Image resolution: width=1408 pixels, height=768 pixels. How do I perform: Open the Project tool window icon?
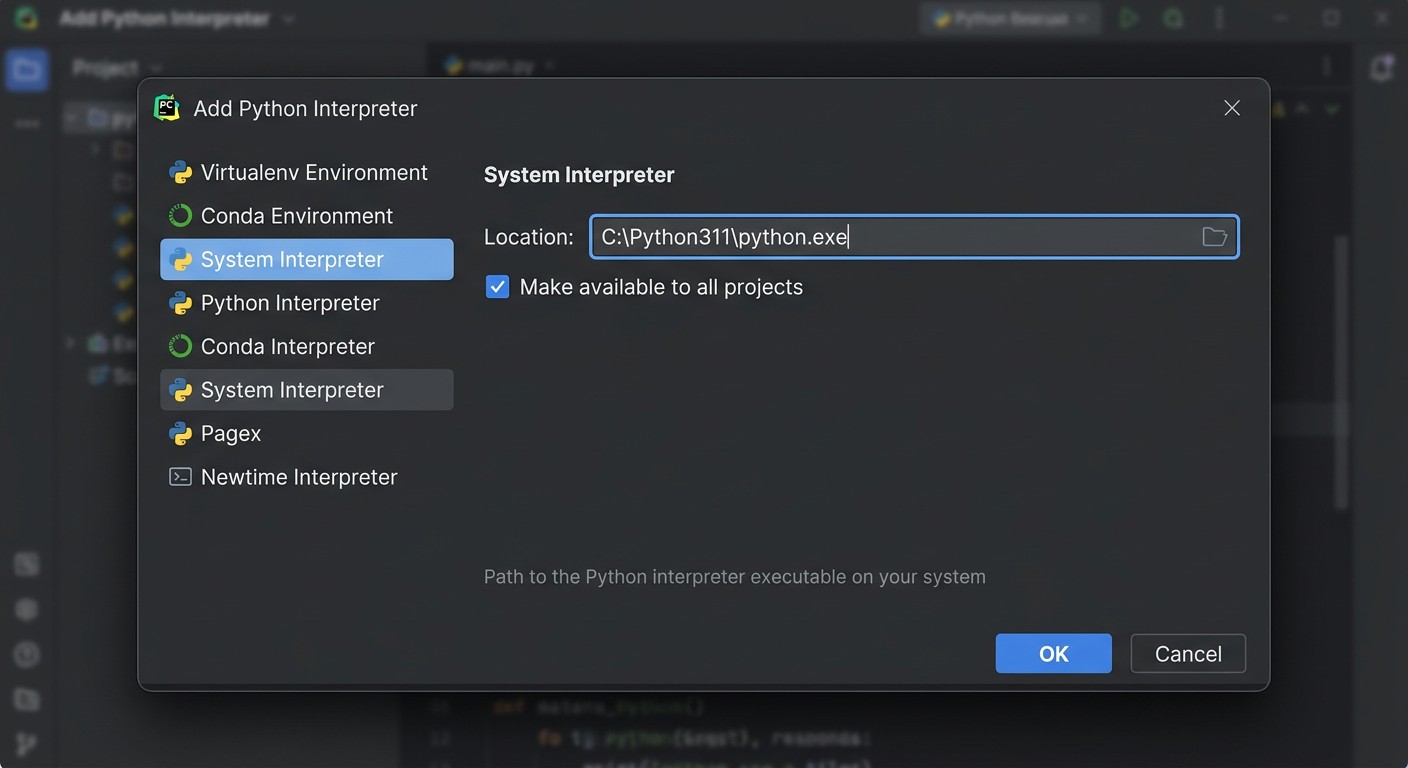point(26,70)
